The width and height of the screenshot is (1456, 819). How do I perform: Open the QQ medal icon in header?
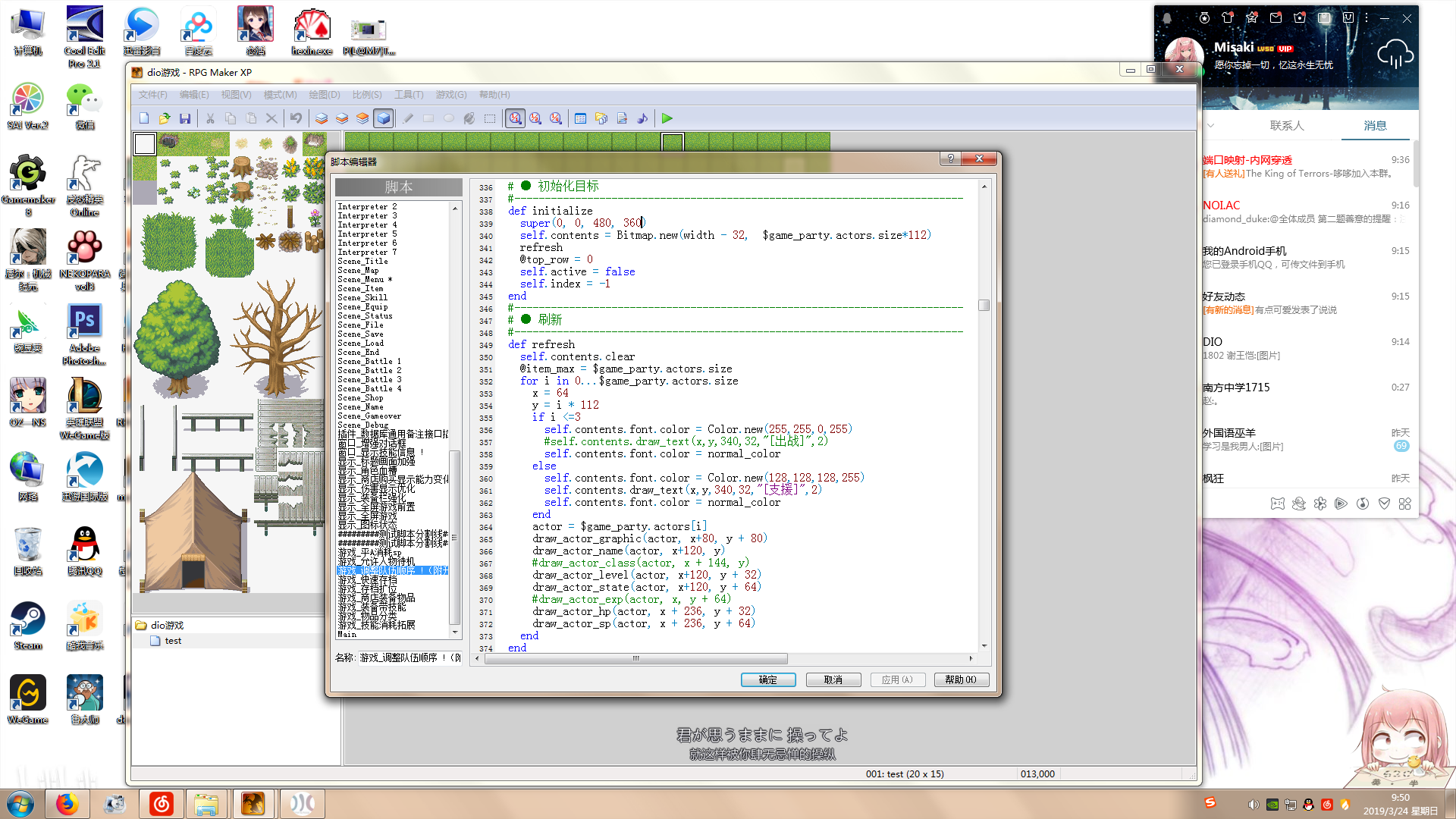coord(1204,18)
